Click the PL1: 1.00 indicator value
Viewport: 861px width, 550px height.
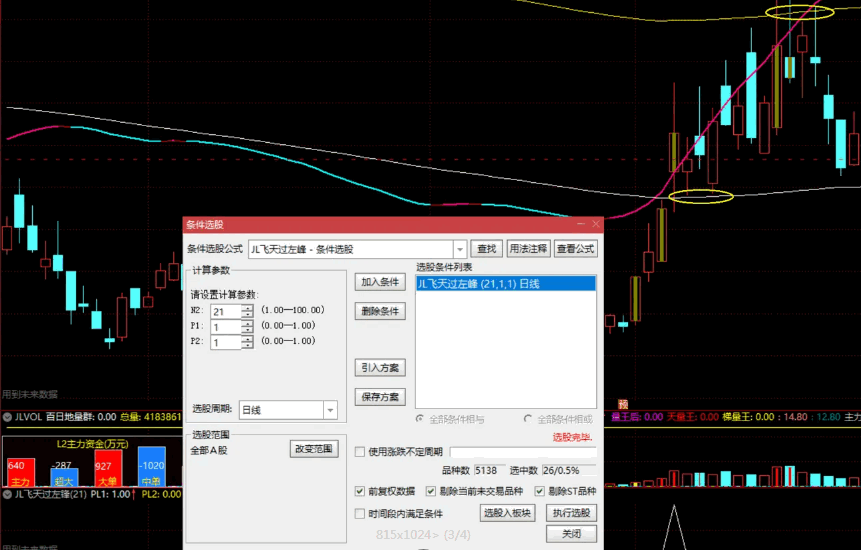coord(110,494)
